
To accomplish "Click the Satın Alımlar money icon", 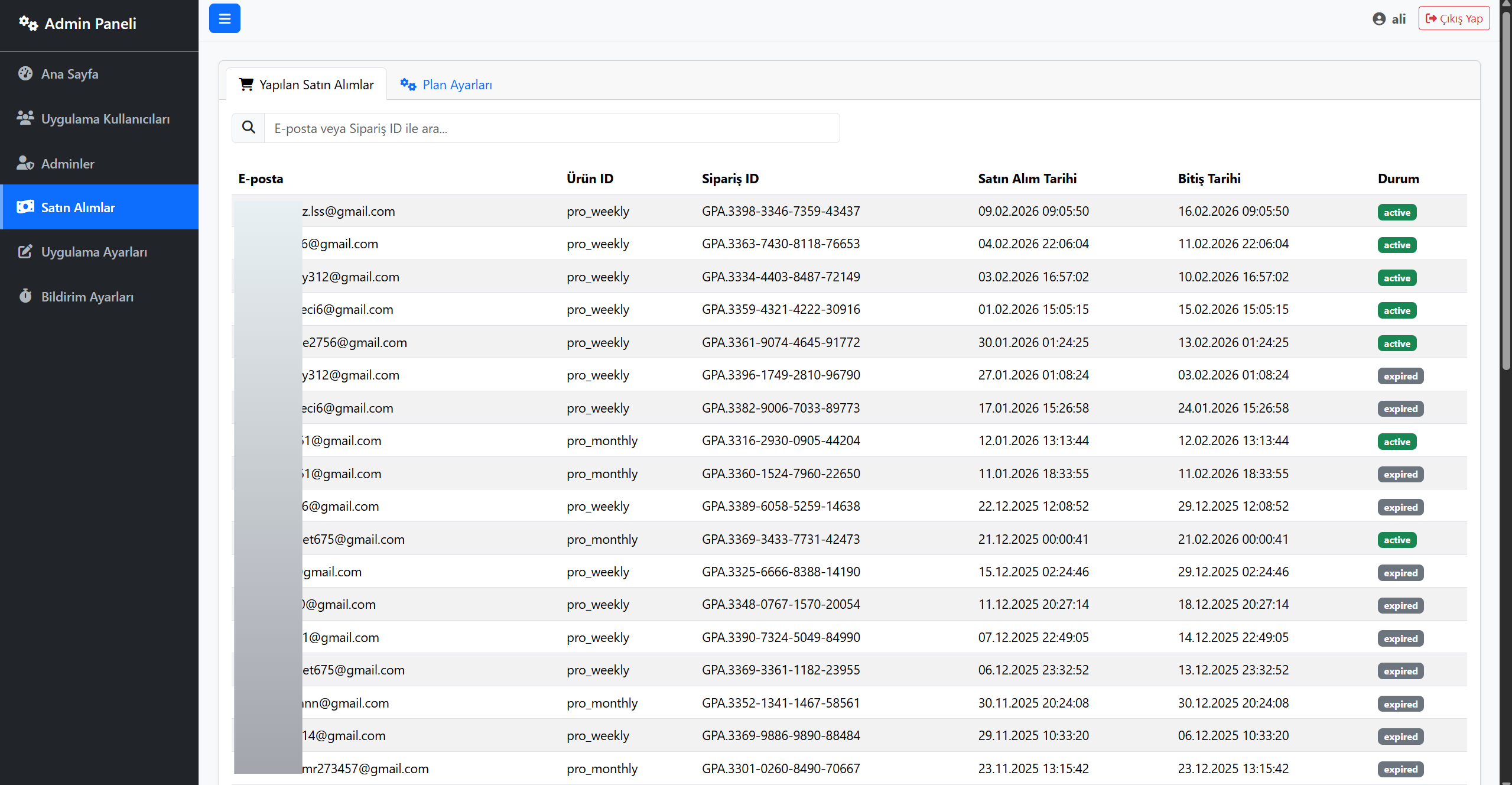I will point(25,207).
